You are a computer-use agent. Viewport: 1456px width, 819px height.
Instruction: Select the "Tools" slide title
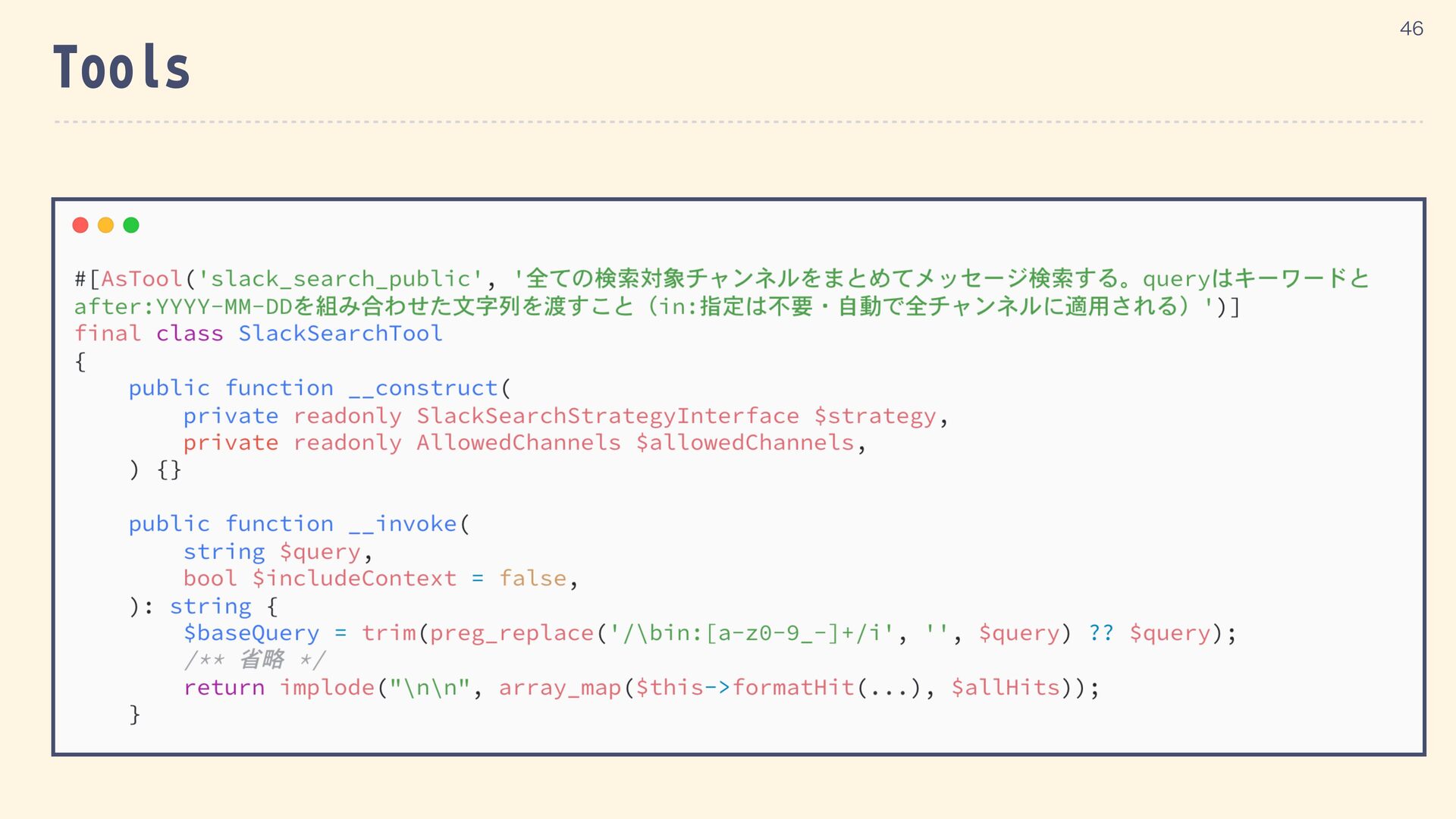pos(121,67)
